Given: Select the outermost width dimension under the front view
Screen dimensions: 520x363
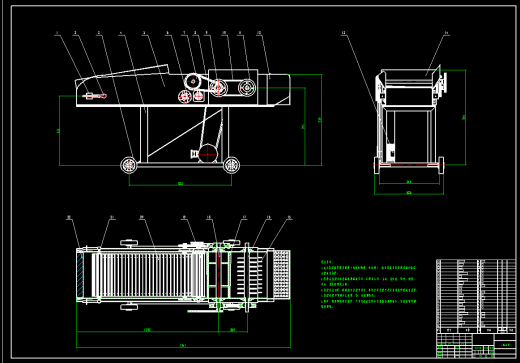Looking at the screenshot, I should (409, 193).
